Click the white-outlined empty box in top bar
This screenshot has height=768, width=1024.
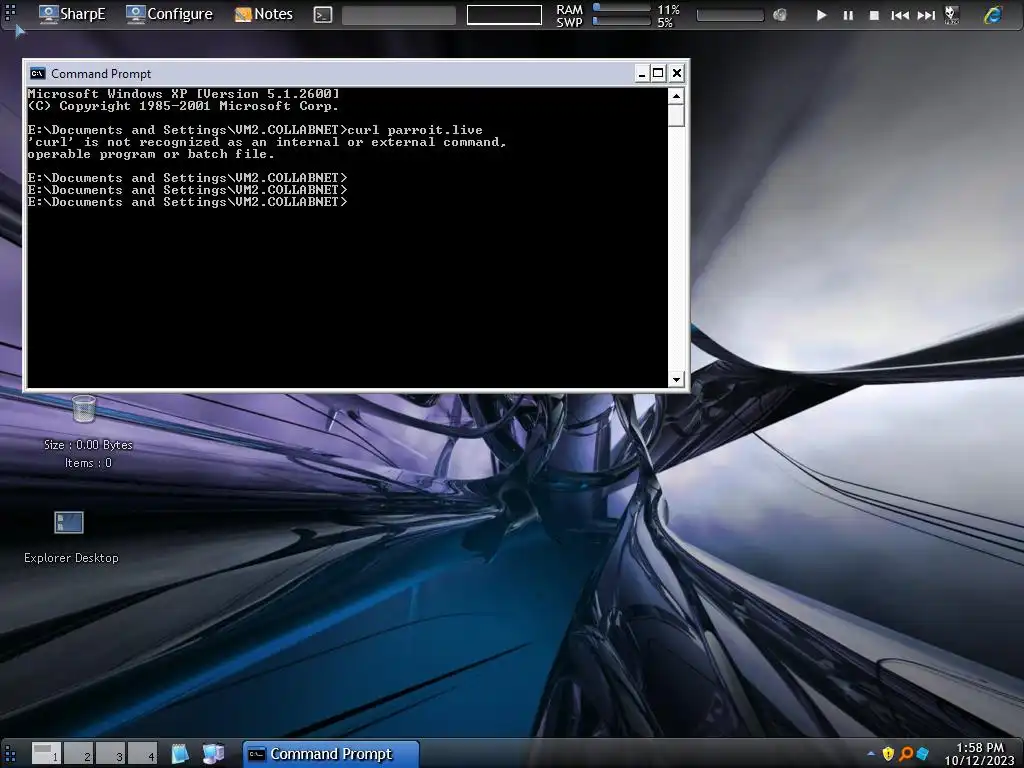coord(504,14)
